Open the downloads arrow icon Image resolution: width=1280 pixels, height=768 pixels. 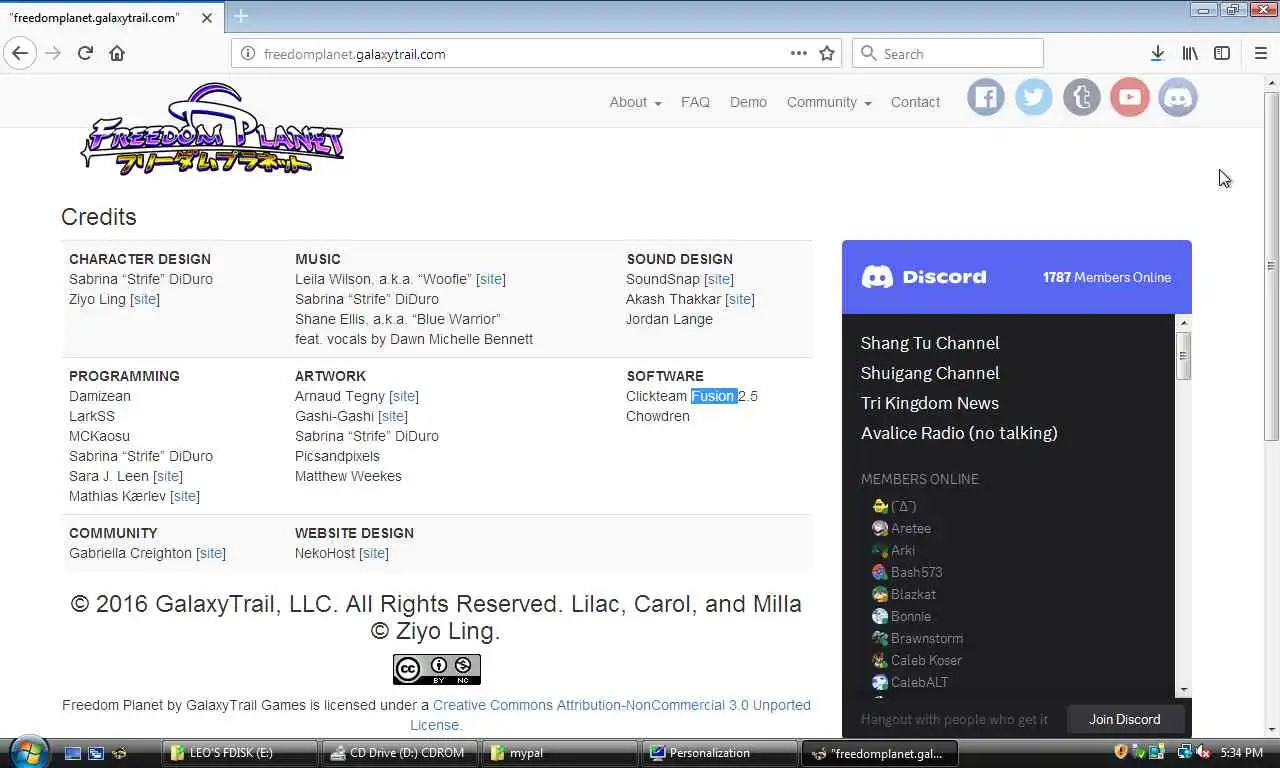pos(1157,53)
